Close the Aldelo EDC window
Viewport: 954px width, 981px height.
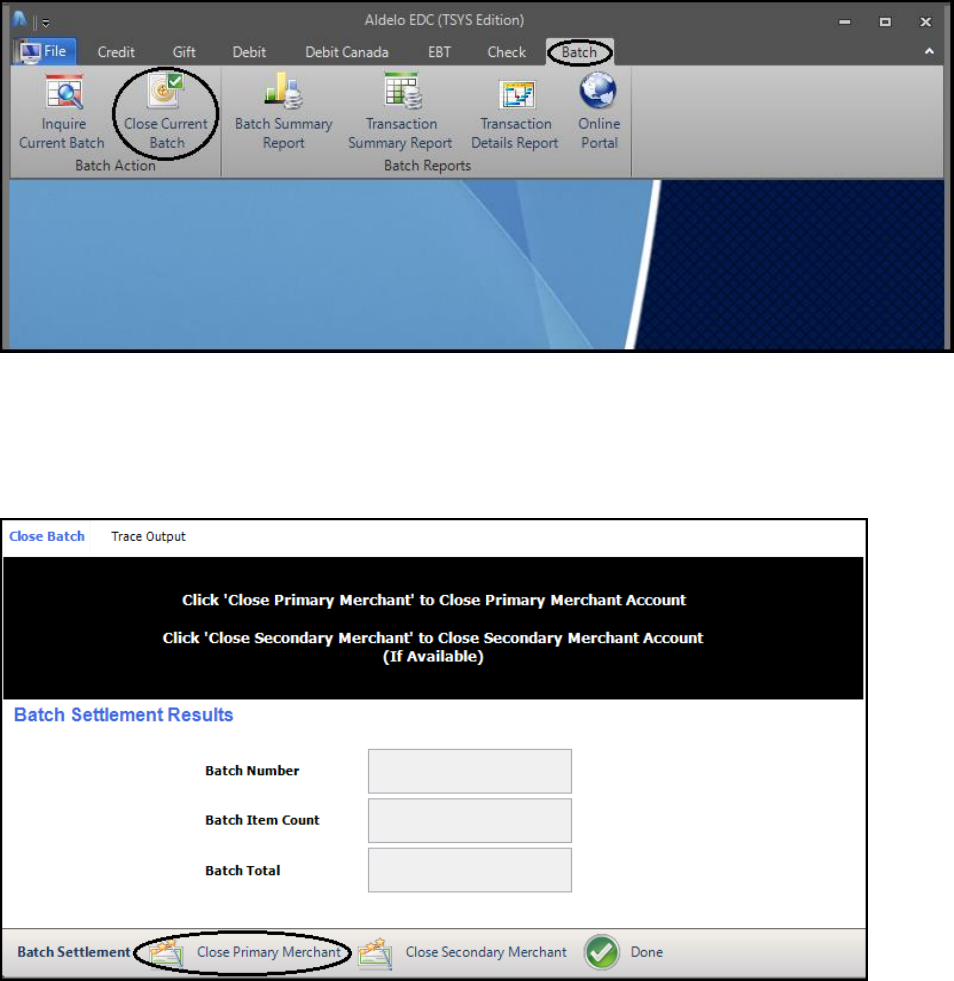coord(926,22)
